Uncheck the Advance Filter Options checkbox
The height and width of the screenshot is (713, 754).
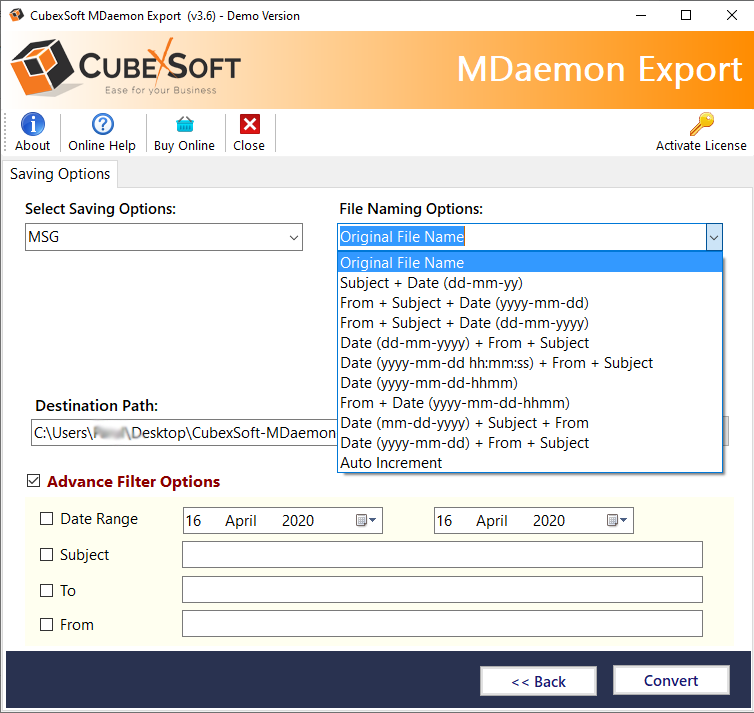coord(34,482)
